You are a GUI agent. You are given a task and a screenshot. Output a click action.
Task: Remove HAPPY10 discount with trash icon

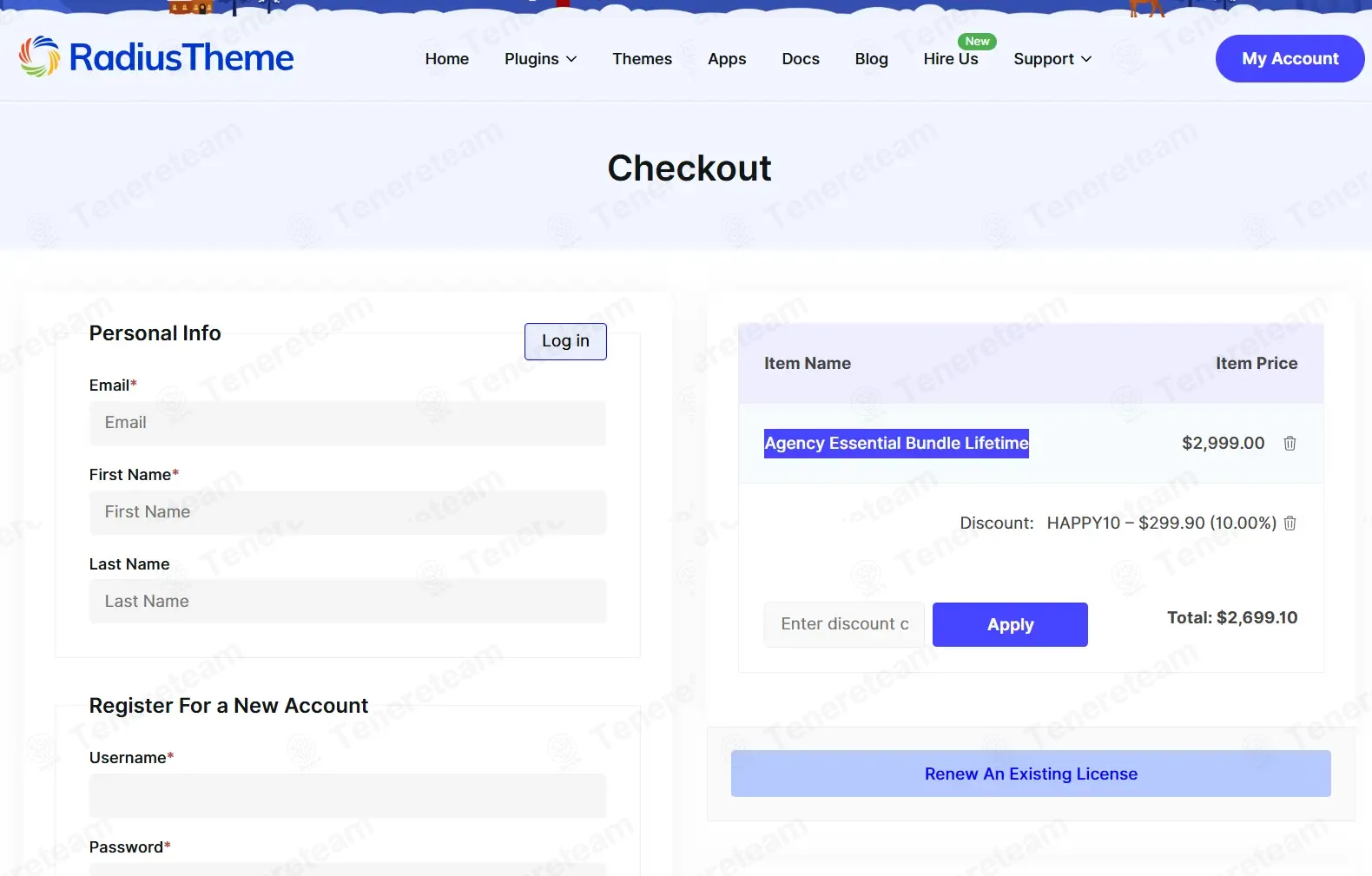click(x=1290, y=524)
